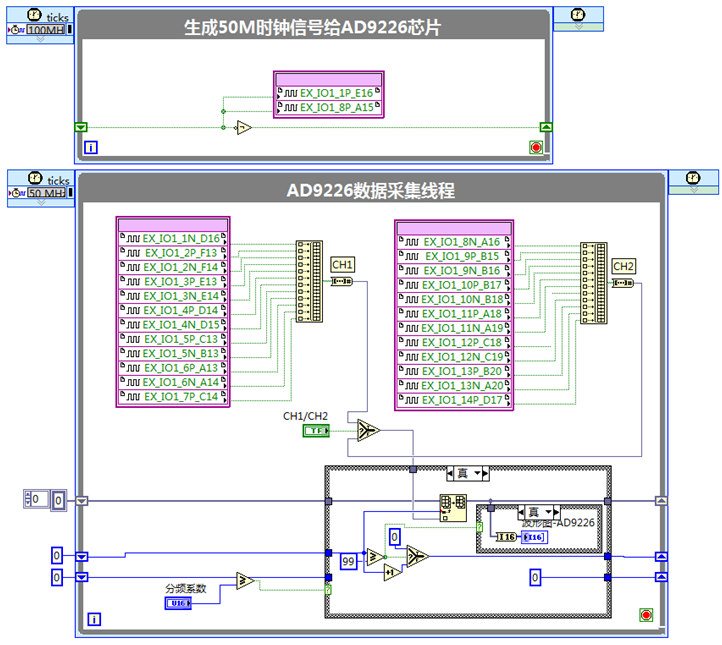Screen dimensions: 722x645
Task: Click the CH1 label
Action: (x=342, y=265)
